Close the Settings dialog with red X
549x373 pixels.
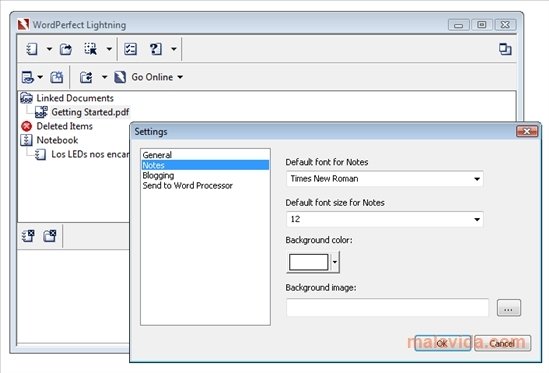click(527, 131)
